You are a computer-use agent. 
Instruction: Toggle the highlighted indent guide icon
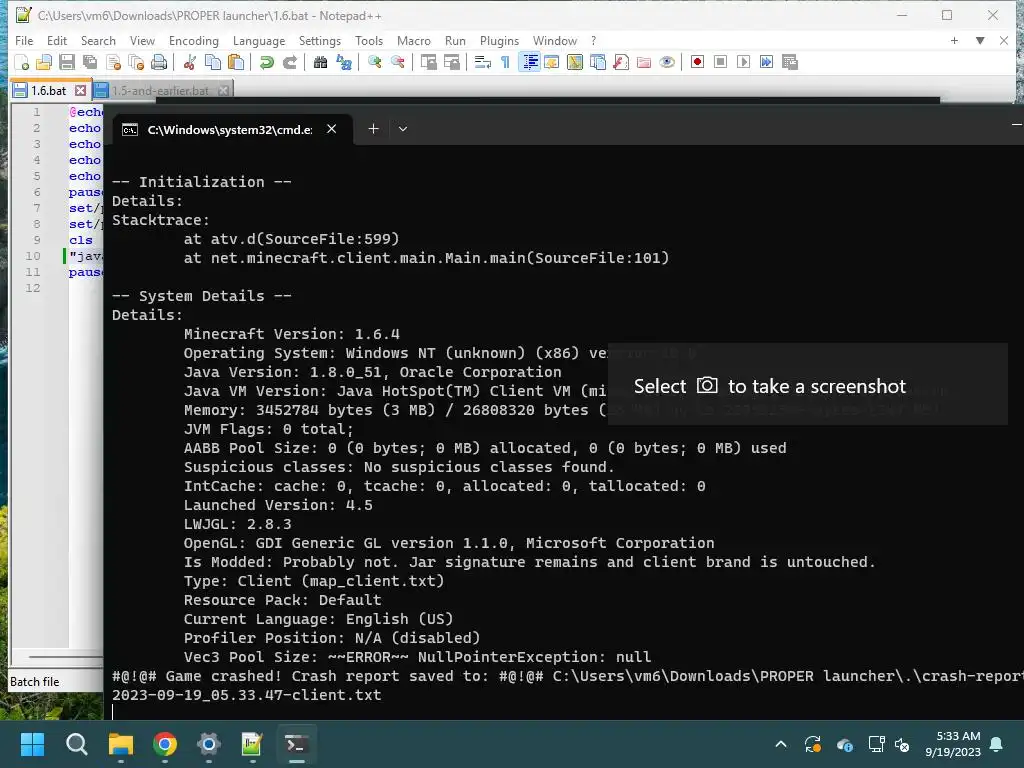[530, 62]
